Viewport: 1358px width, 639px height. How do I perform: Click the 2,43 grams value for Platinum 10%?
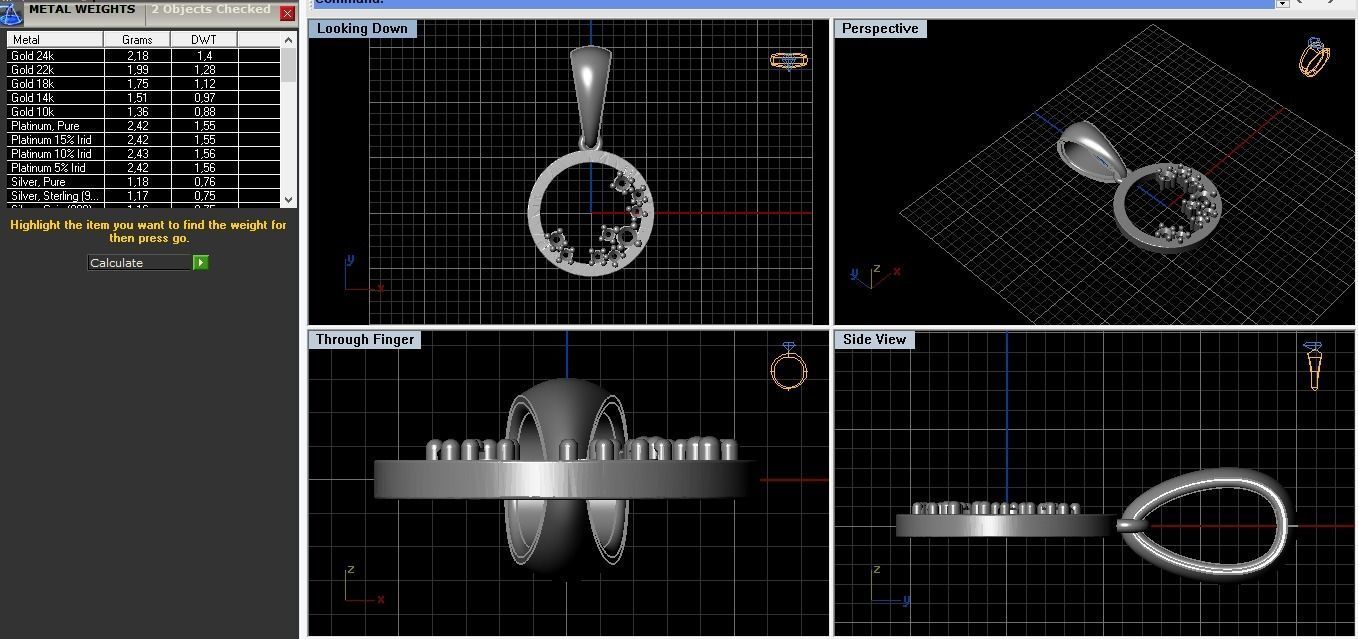[138, 154]
